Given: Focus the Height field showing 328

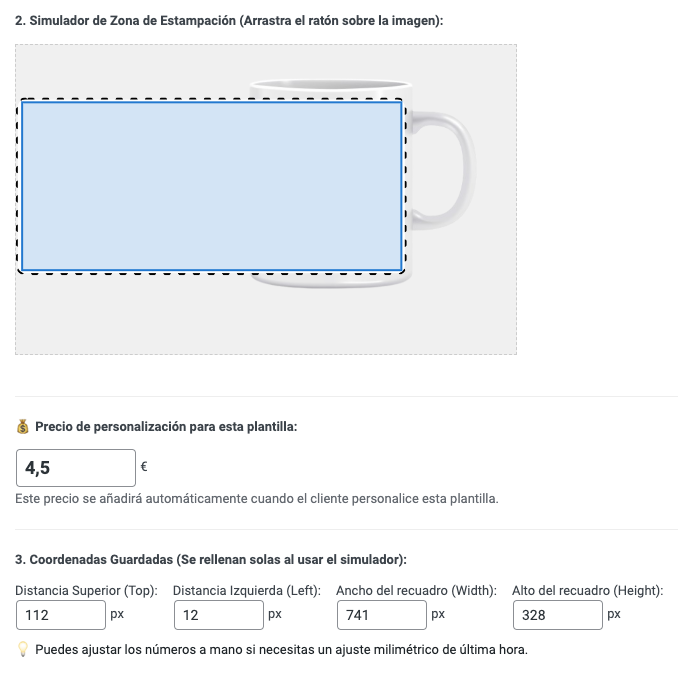Looking at the screenshot, I should click(558, 615).
